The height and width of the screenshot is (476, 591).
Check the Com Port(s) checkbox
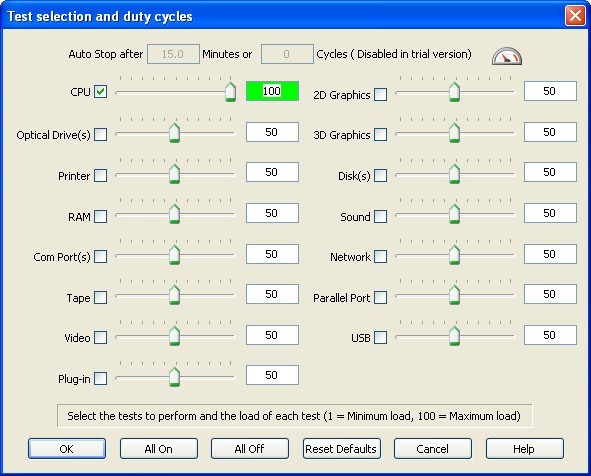pos(100,256)
